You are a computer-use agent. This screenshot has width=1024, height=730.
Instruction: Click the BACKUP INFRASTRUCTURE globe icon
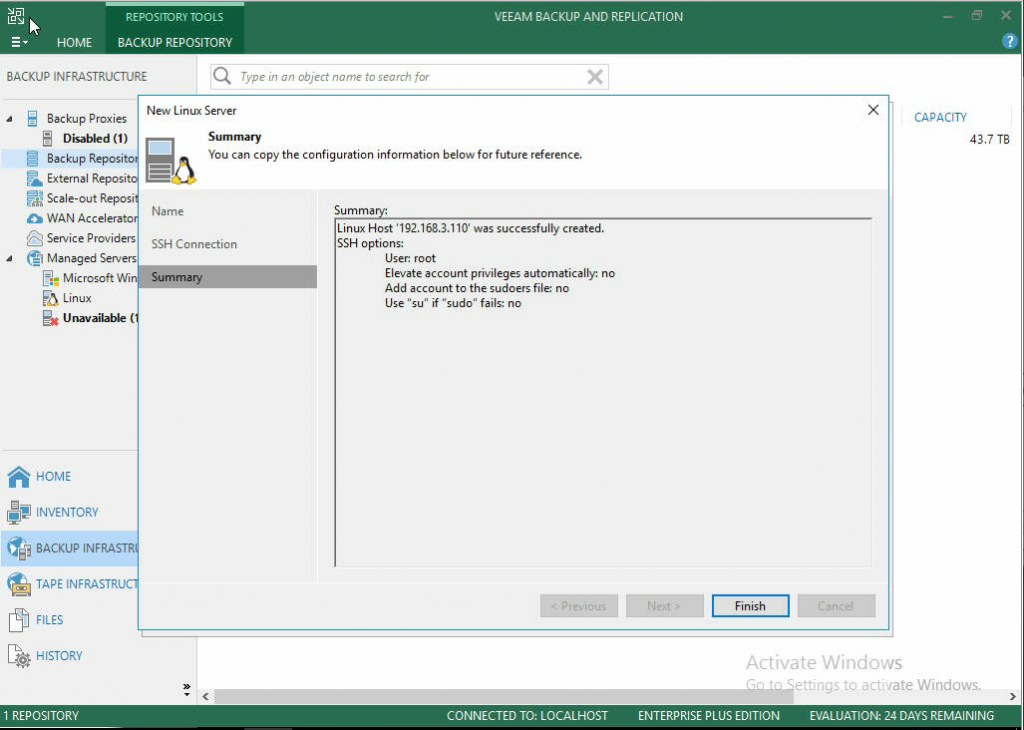tap(19, 548)
